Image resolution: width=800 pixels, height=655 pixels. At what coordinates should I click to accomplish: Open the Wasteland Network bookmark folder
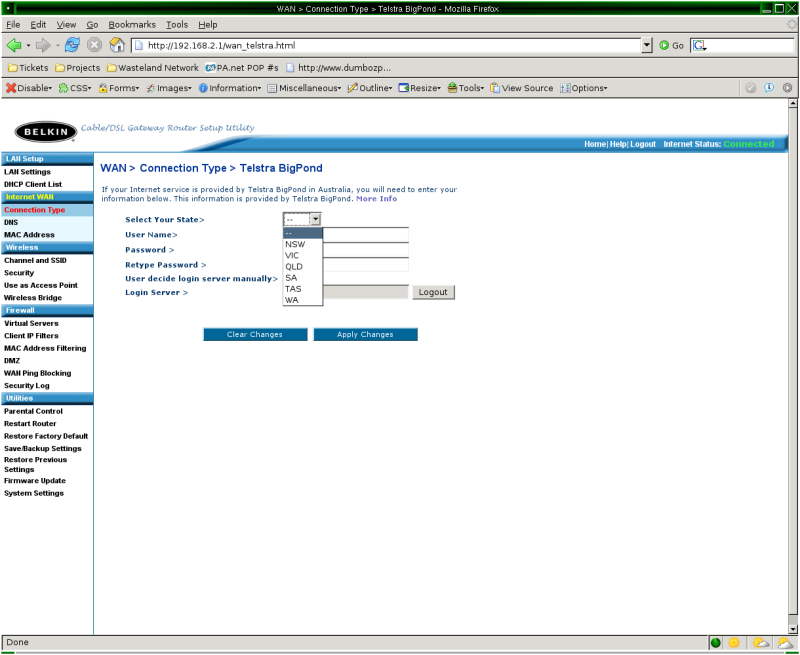(x=153, y=67)
